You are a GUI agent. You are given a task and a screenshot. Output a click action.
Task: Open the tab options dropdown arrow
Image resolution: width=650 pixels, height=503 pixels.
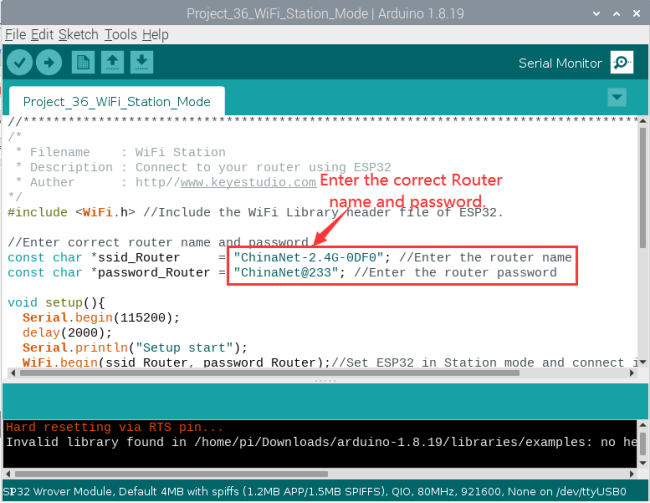(616, 97)
